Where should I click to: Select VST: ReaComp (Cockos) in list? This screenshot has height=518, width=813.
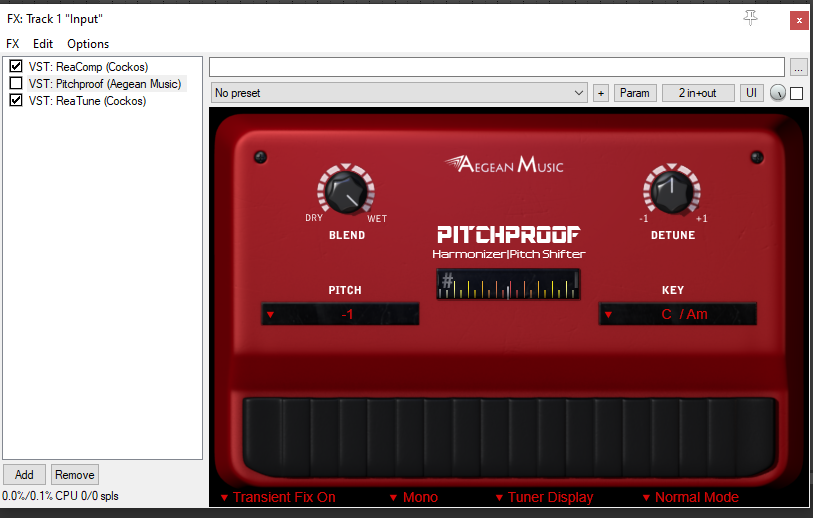(x=88, y=67)
